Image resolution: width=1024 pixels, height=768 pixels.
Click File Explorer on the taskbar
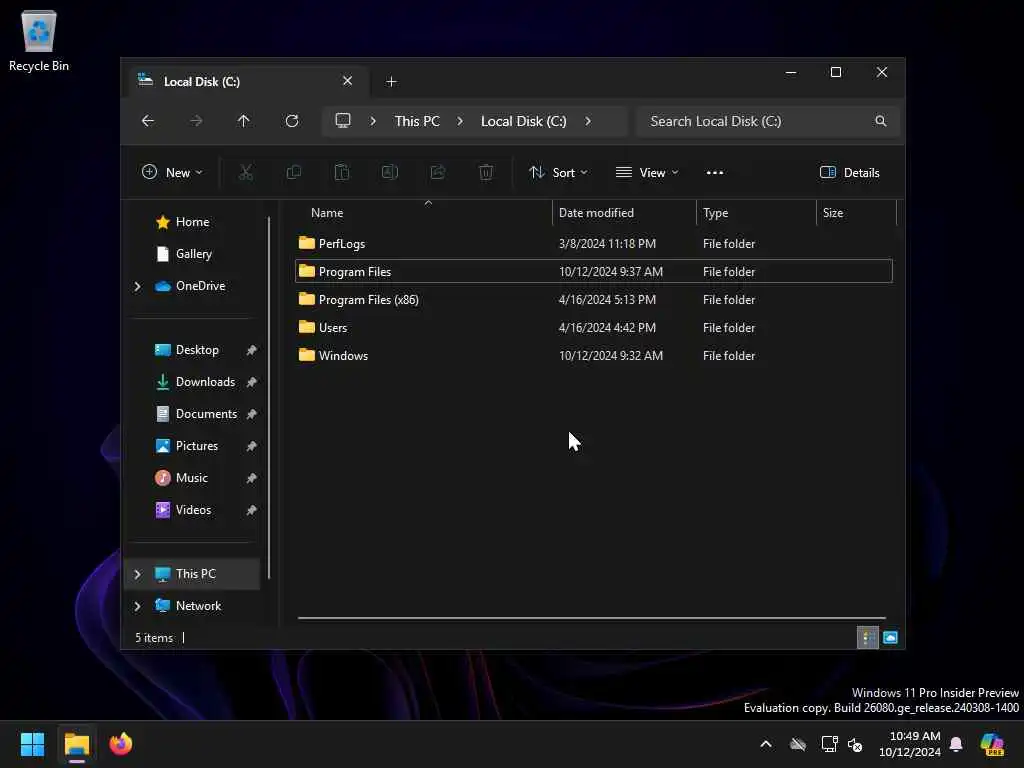click(76, 744)
